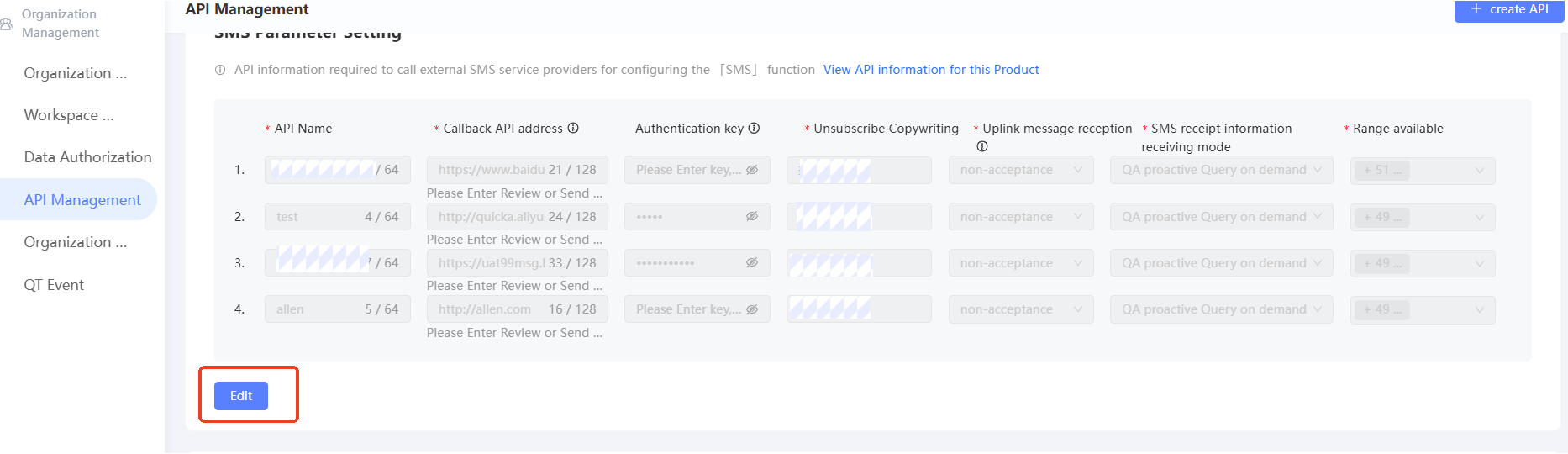
Task: Click the Edit button
Action: pos(241,396)
